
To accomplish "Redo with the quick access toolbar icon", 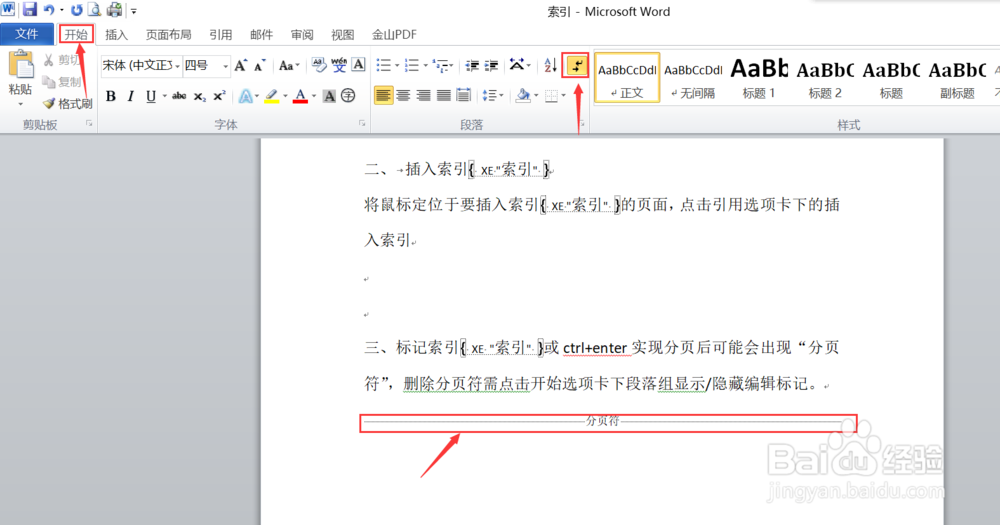I will 77,10.
